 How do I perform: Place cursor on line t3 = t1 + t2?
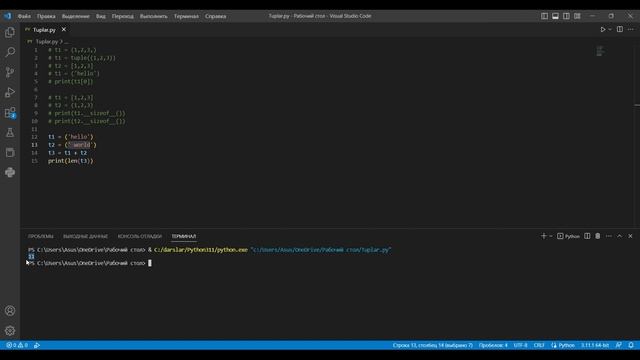(x=67, y=153)
